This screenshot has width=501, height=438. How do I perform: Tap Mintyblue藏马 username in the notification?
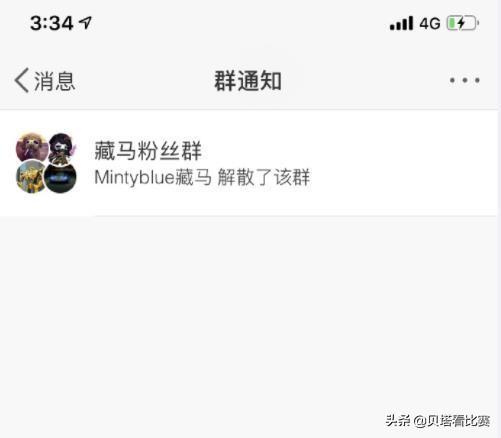point(153,177)
